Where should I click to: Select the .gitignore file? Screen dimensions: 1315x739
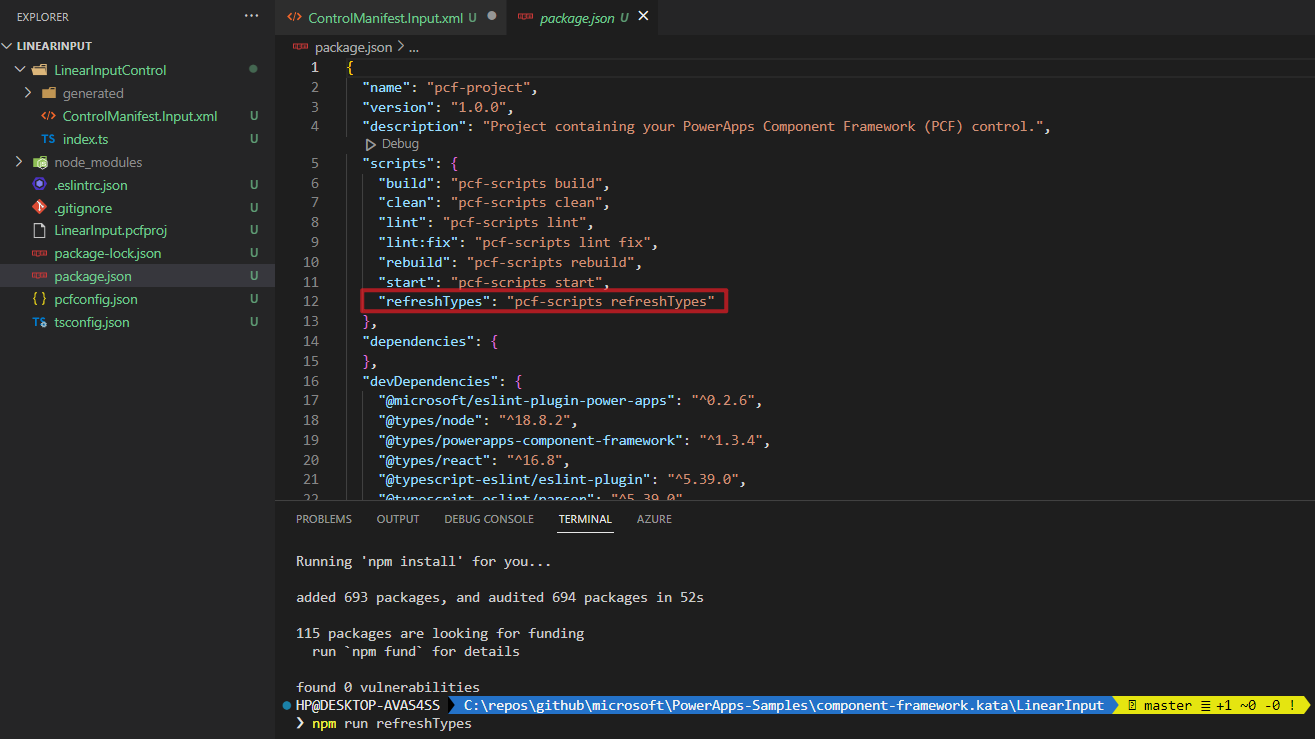point(82,208)
